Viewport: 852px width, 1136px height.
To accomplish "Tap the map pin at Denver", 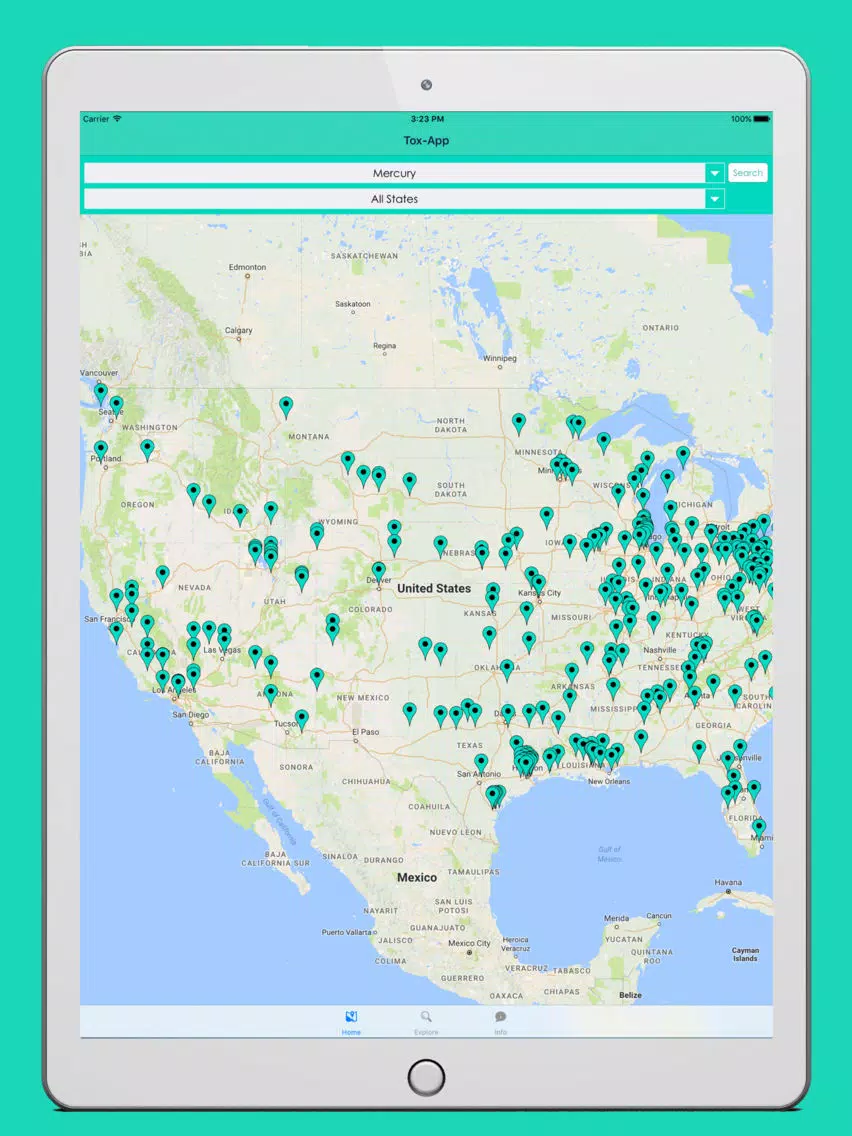I will point(379,572).
